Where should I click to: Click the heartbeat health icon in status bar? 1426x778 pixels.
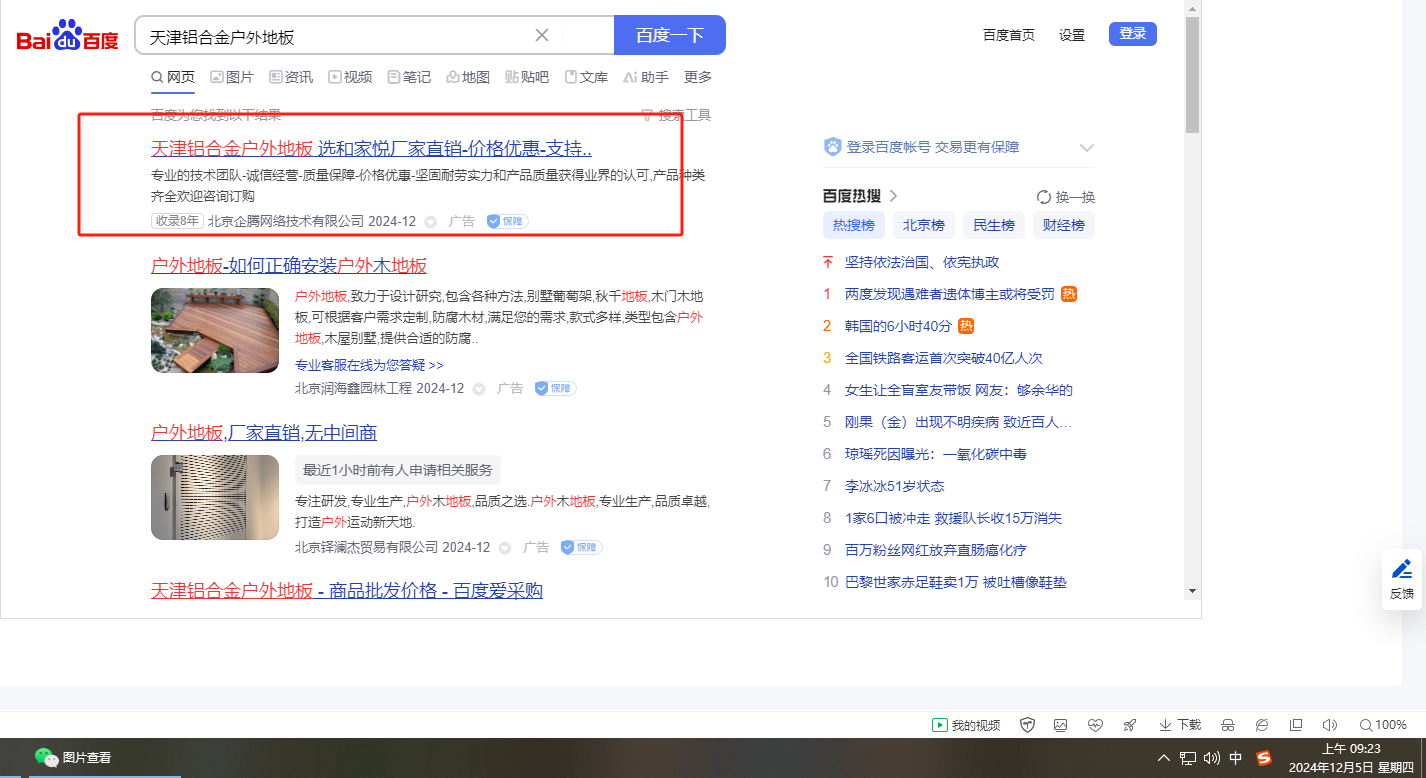coord(1095,725)
